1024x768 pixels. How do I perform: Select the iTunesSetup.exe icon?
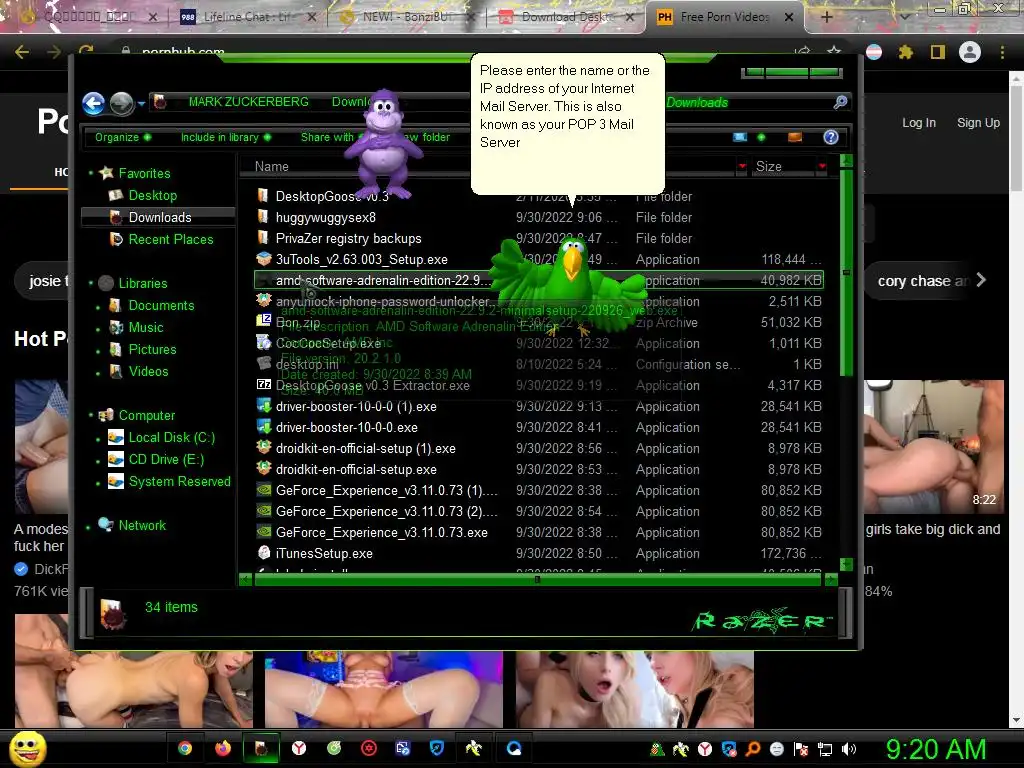point(264,553)
